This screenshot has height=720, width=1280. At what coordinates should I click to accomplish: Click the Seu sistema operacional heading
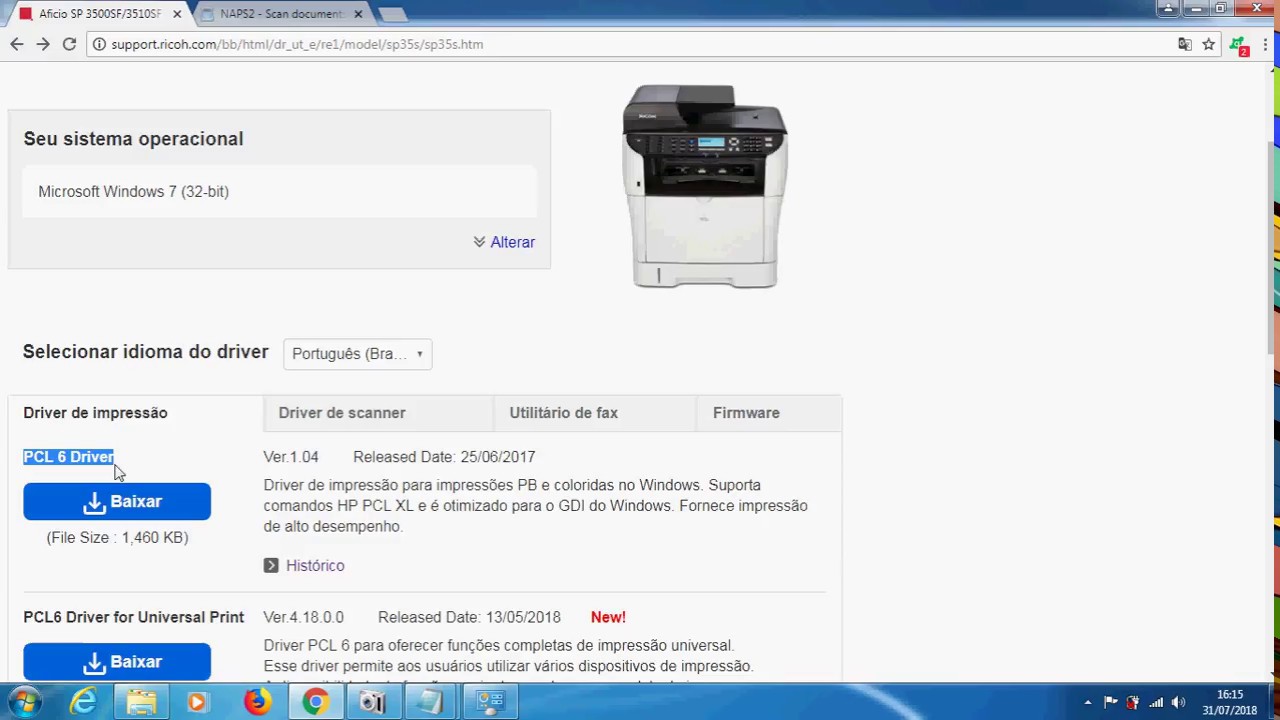click(x=133, y=139)
